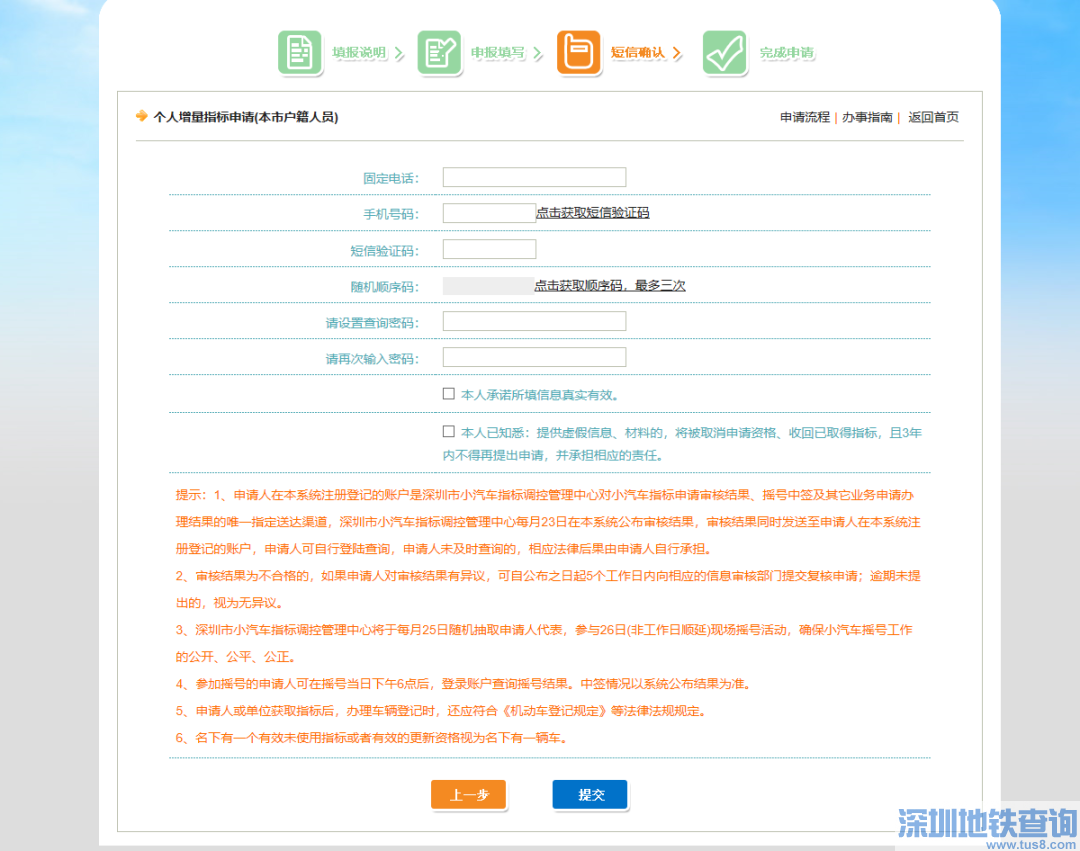
Task: Click the 随机顺序码 label
Action: tap(384, 286)
